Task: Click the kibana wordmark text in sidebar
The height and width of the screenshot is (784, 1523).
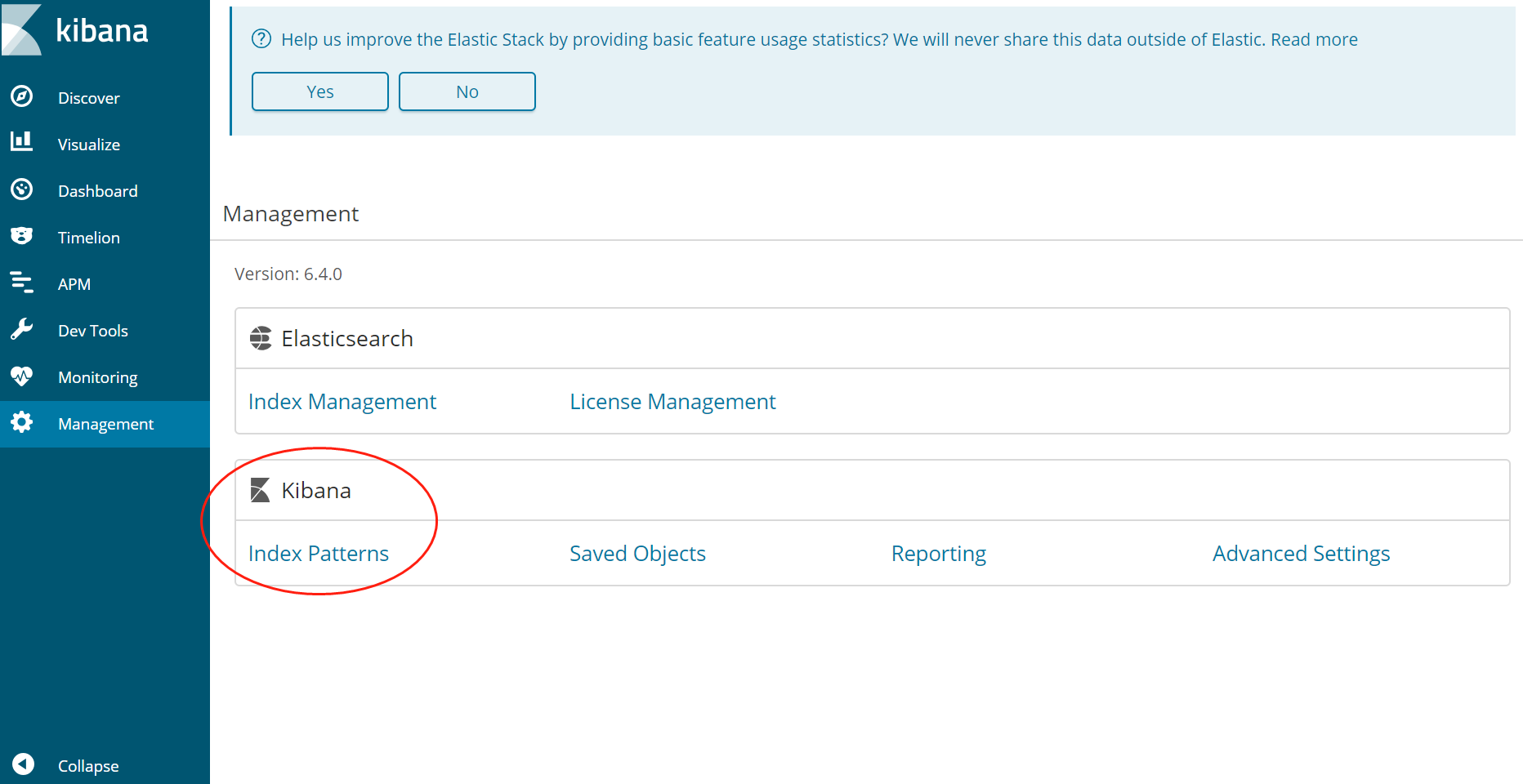Action: click(101, 31)
